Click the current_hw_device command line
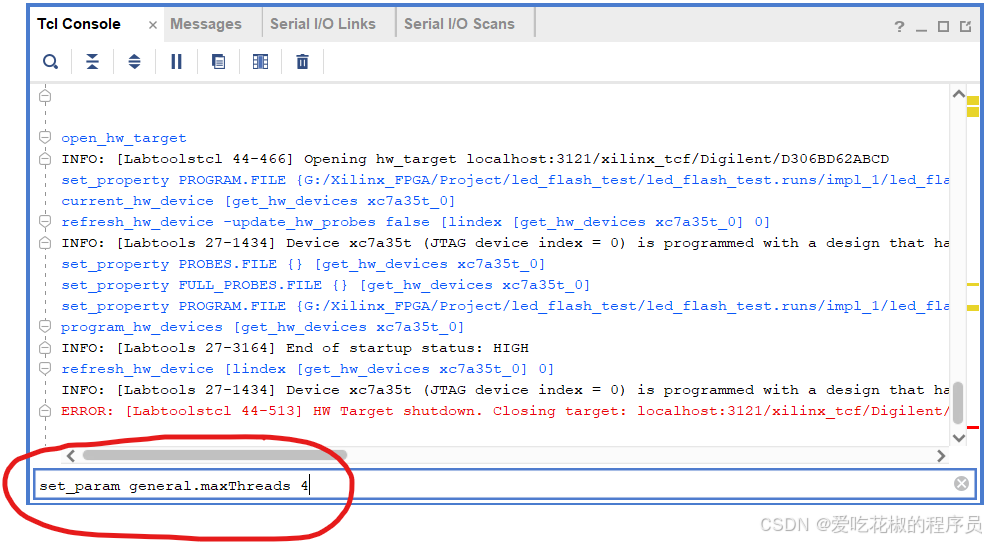Viewport: 986px width, 542px height. 258,201
